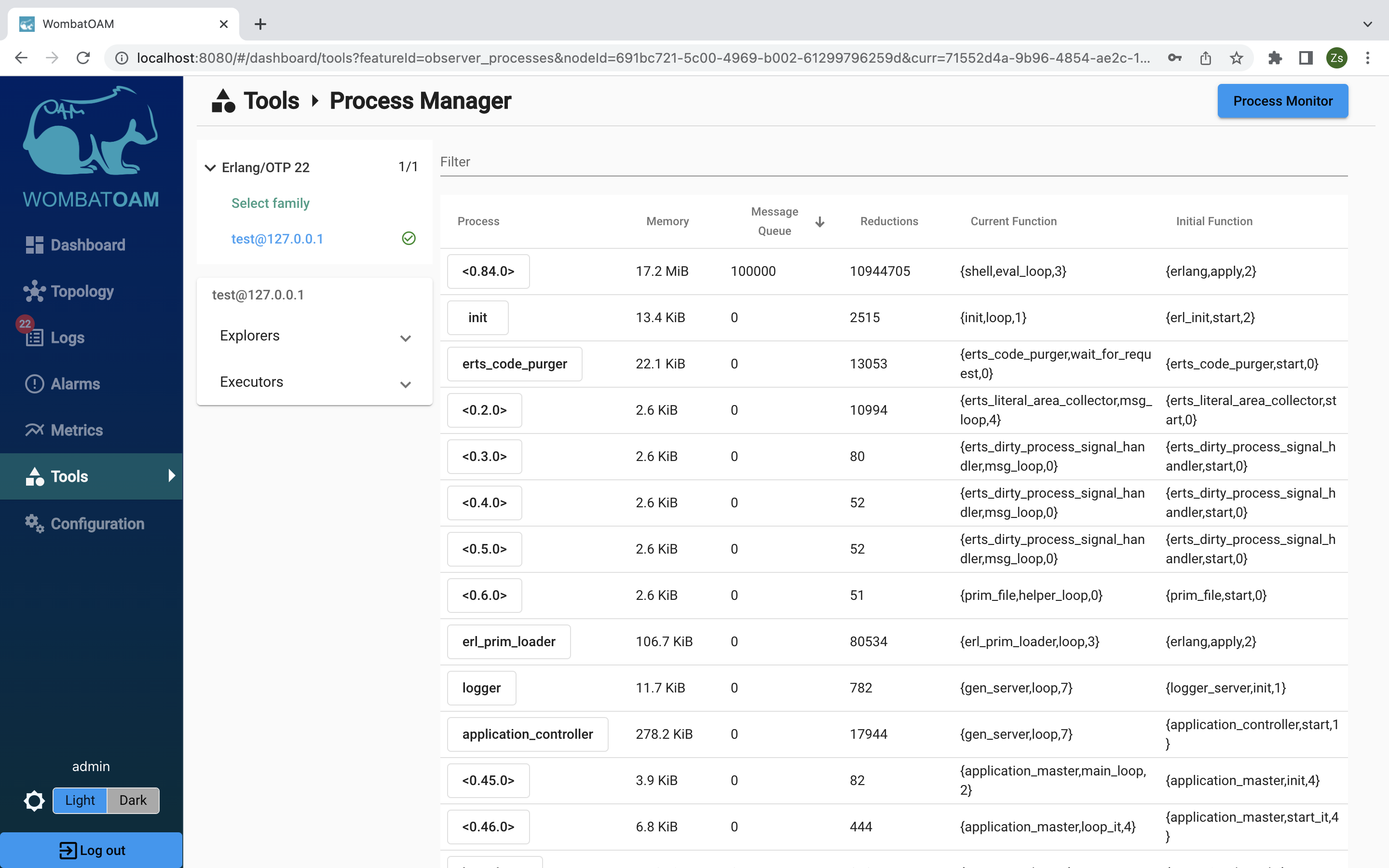The width and height of the screenshot is (1389, 868).
Task: Click Select family link
Action: [x=271, y=203]
